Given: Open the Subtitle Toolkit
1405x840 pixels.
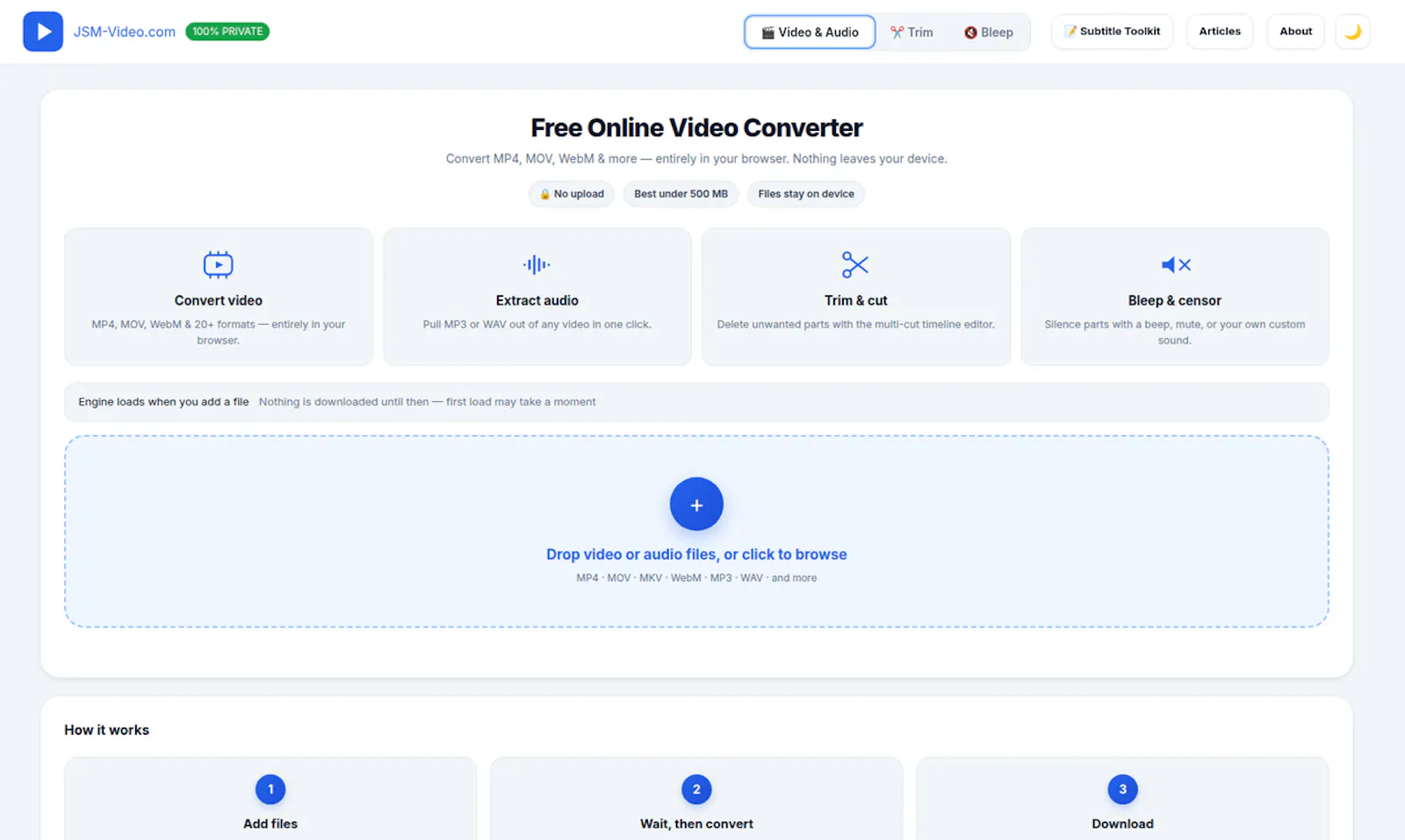Looking at the screenshot, I should (x=1112, y=32).
